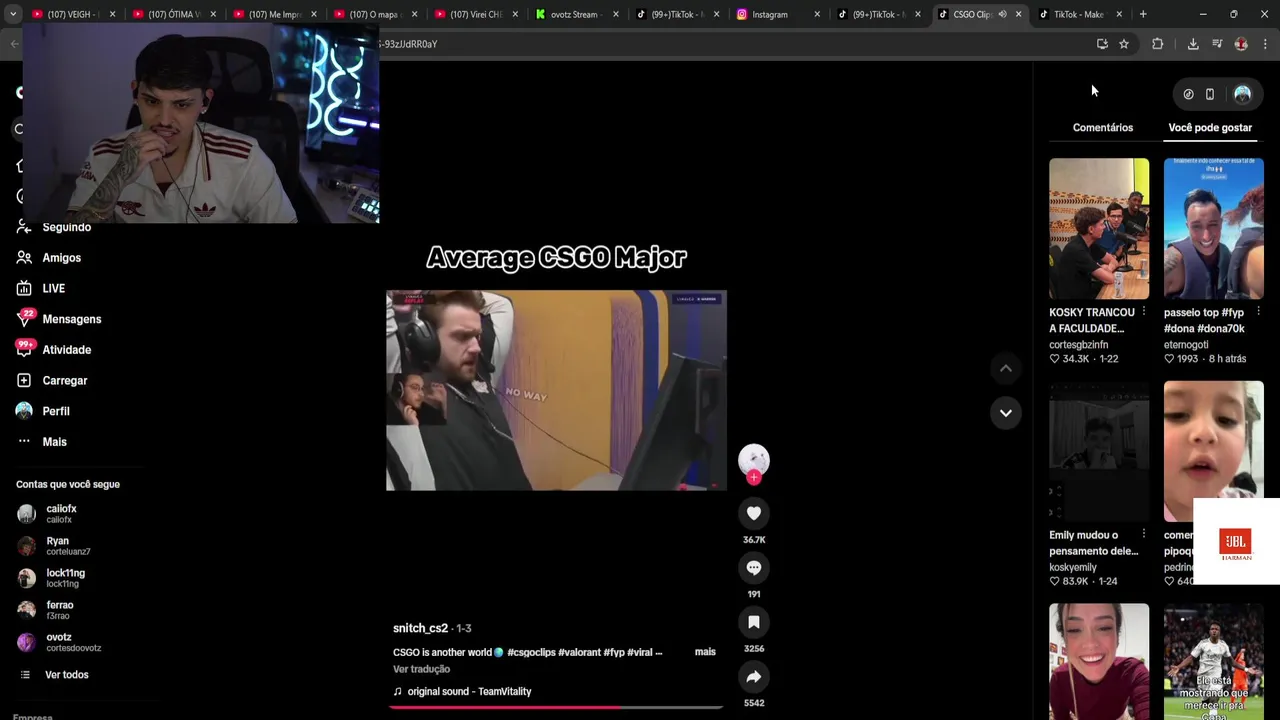Go to the next video with the down arrow
Image resolution: width=1280 pixels, height=720 pixels.
(x=1006, y=413)
